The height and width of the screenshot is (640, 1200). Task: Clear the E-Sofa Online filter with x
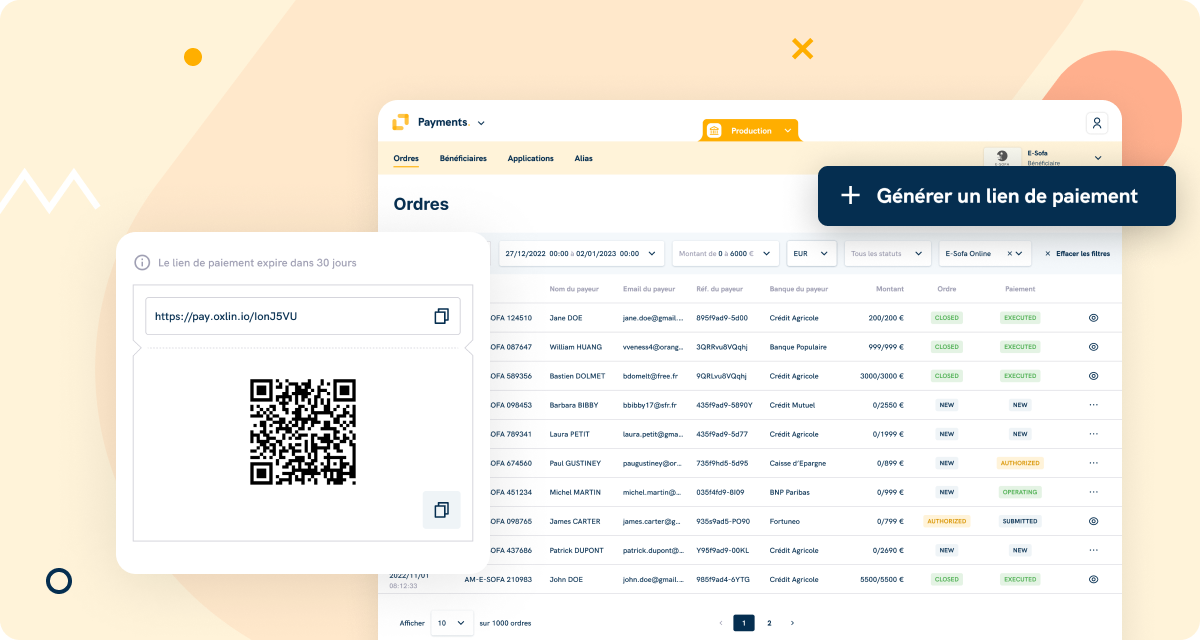[1009, 254]
